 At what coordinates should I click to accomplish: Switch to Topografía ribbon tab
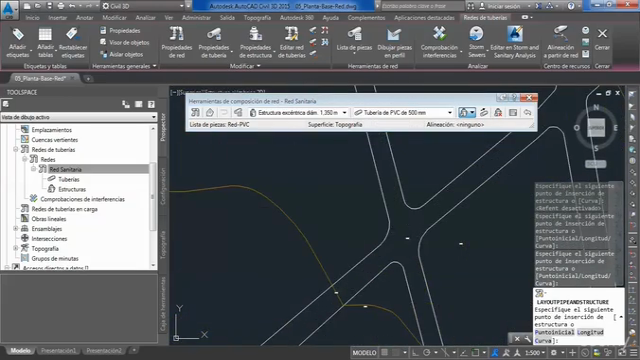point(257,18)
